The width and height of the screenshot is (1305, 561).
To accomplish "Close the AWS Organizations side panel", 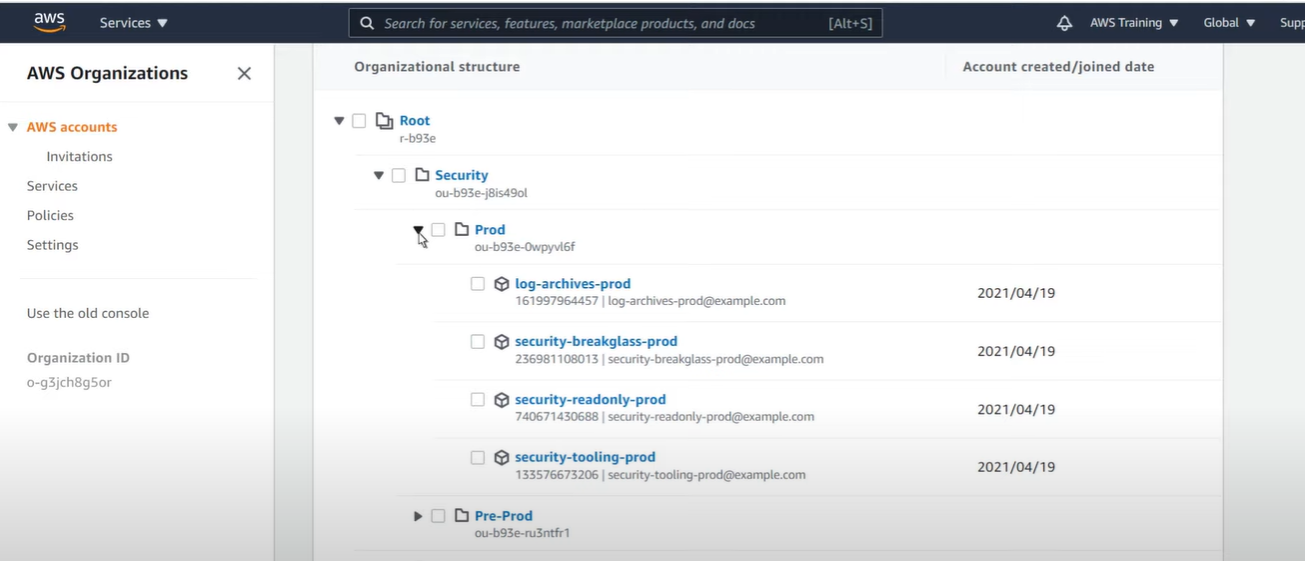I will [x=244, y=73].
